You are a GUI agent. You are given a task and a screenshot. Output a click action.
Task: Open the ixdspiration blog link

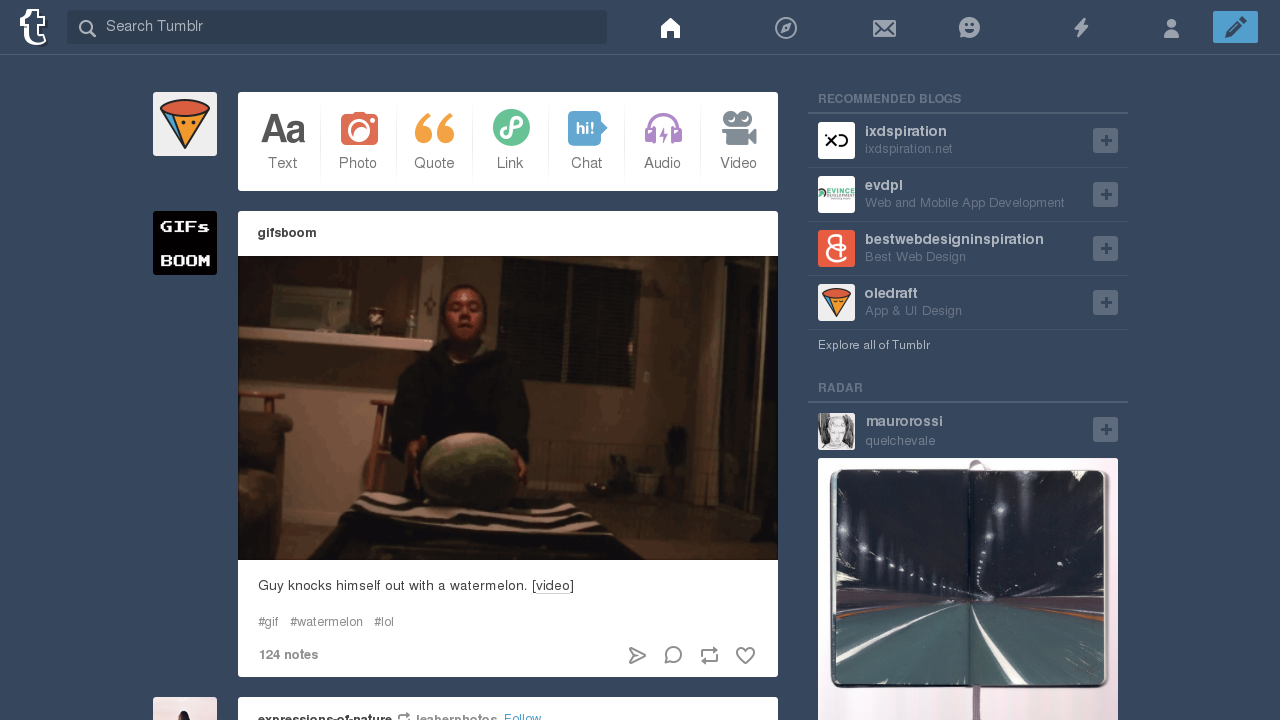pos(906,131)
